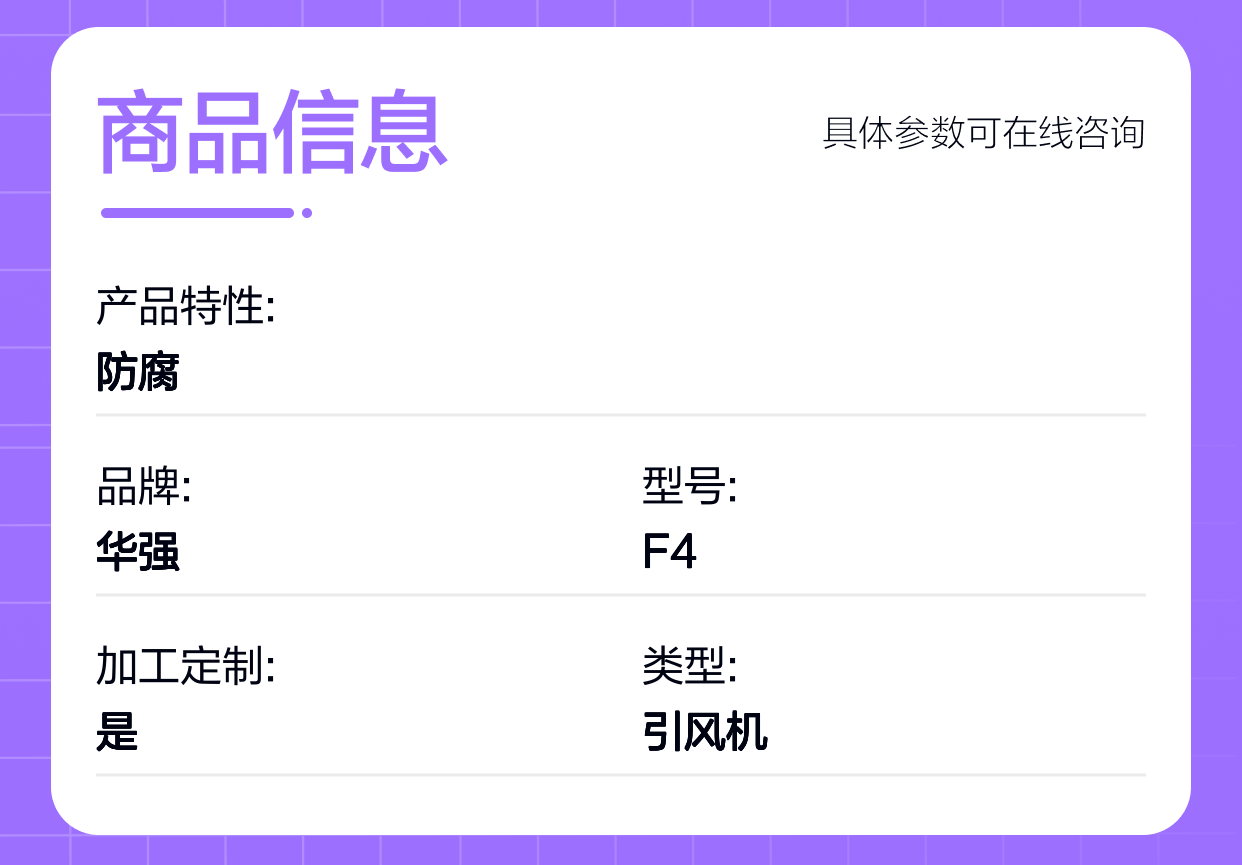
Task: Click the 商品信息 title heading
Action: coord(272,132)
